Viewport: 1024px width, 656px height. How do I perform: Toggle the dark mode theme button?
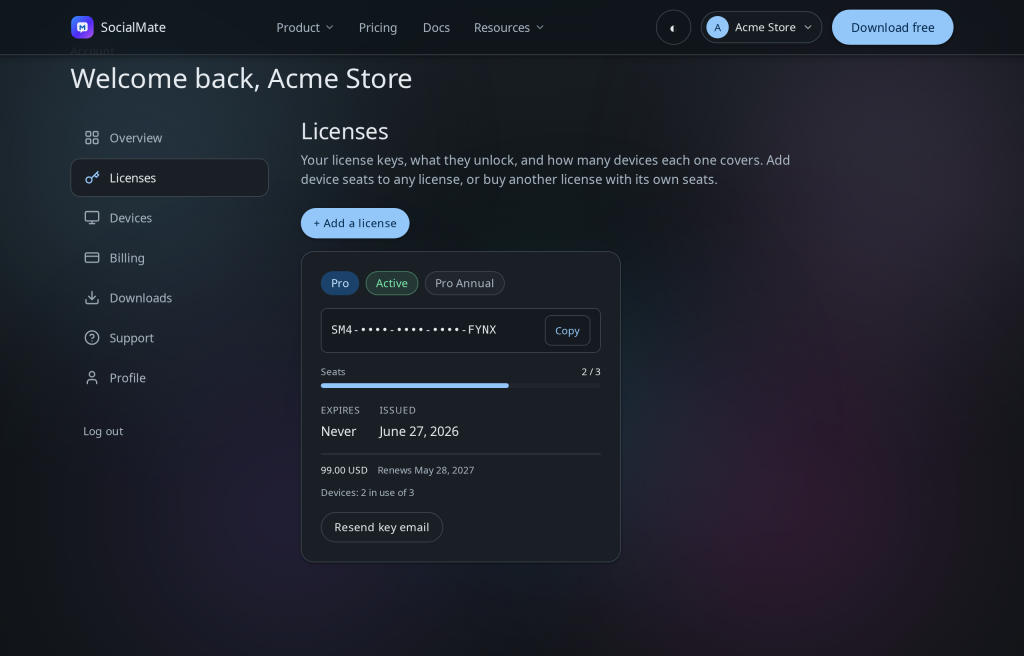pyautogui.click(x=673, y=27)
